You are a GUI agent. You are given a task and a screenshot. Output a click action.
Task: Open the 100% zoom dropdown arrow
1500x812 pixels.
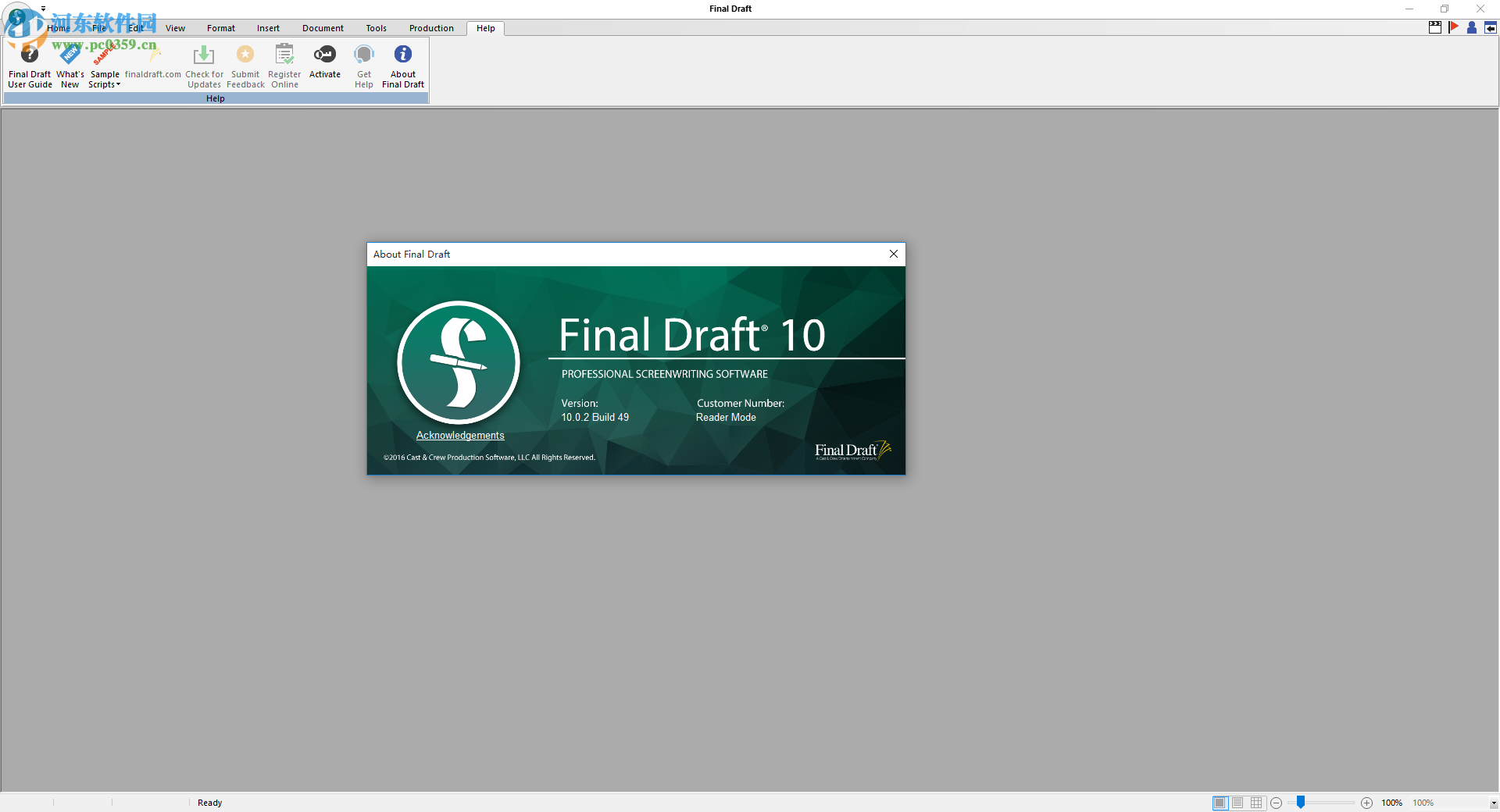pos(1493,803)
